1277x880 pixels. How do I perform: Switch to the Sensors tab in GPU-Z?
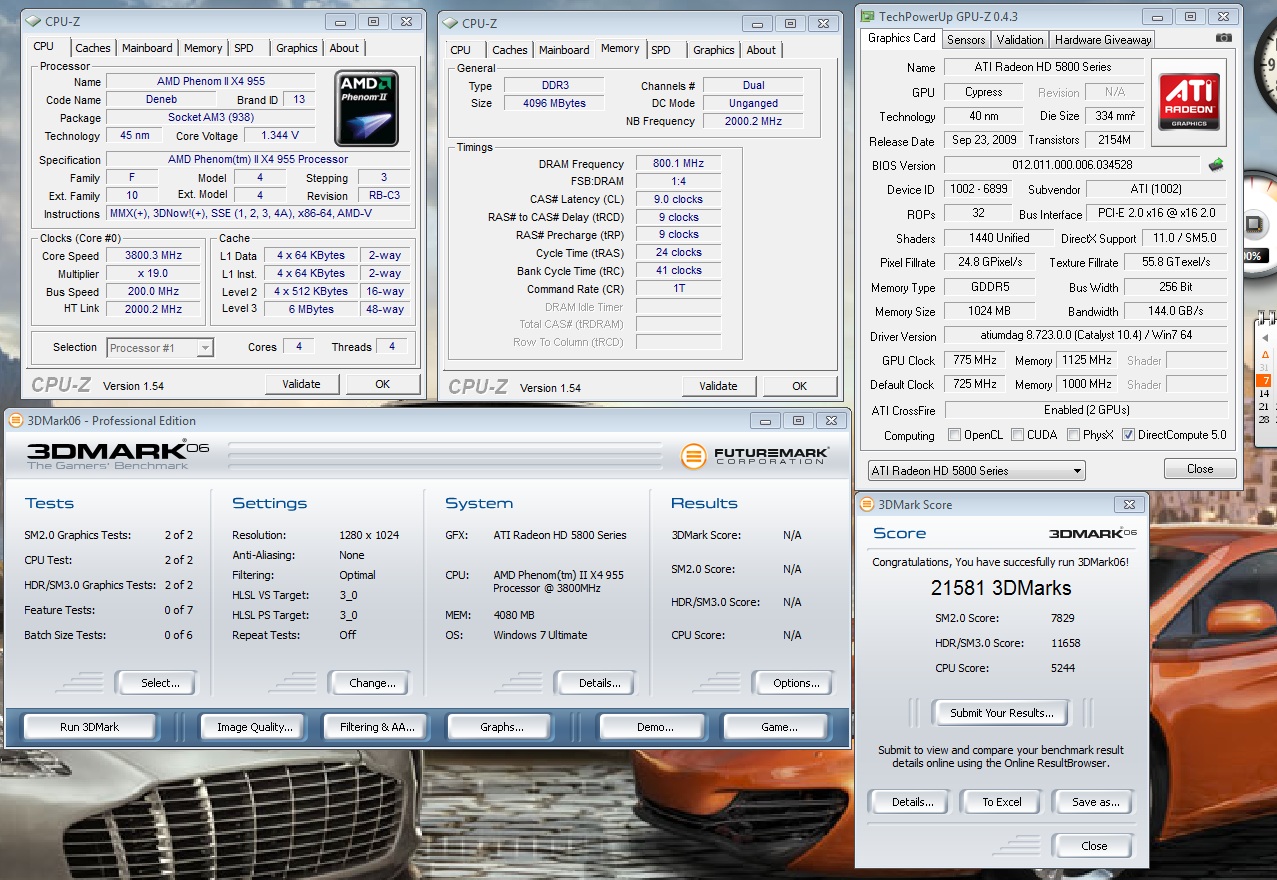(966, 40)
